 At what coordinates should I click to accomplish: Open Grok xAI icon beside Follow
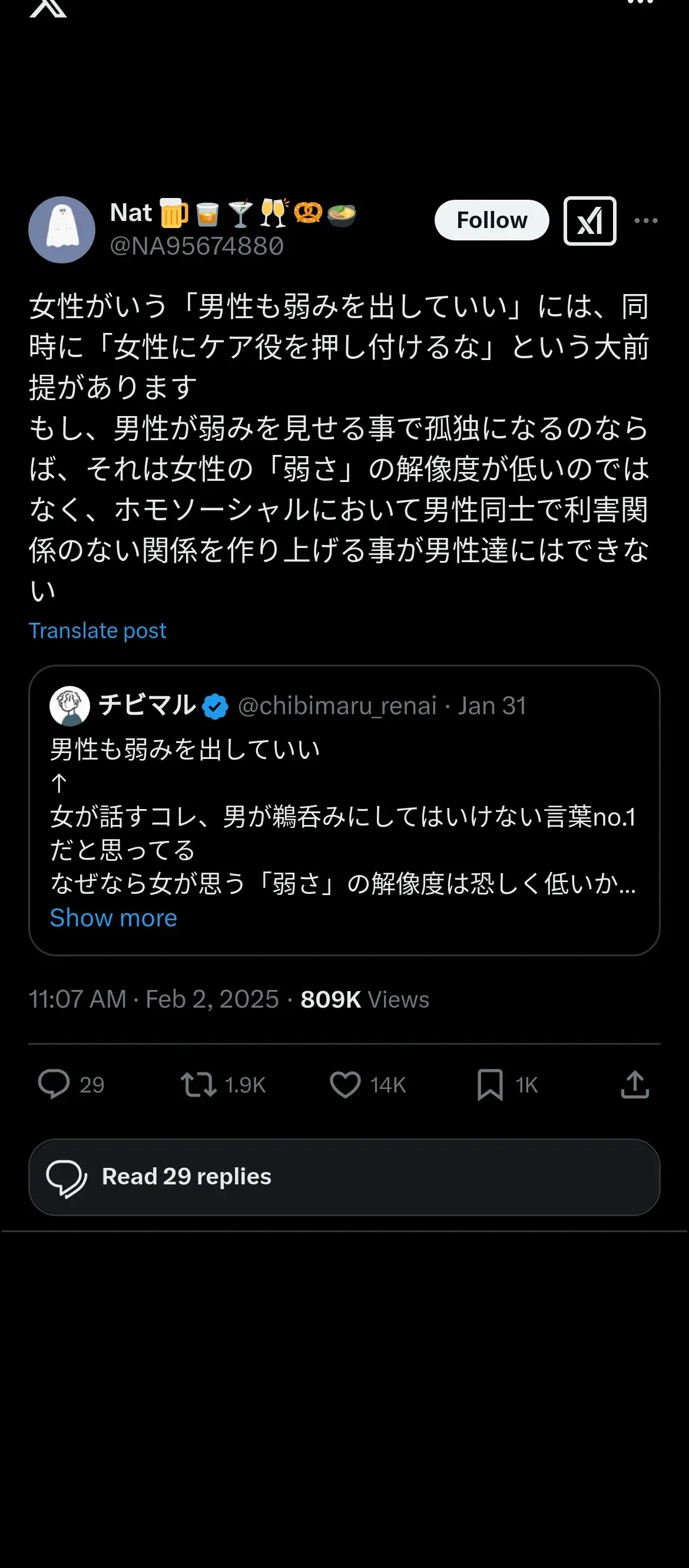[x=589, y=220]
